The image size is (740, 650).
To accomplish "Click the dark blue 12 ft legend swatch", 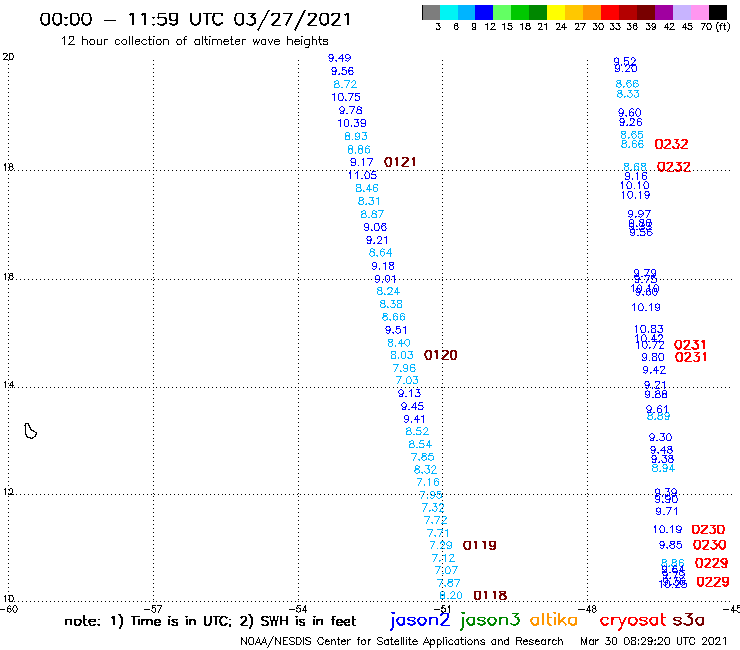I will pyautogui.click(x=484, y=12).
